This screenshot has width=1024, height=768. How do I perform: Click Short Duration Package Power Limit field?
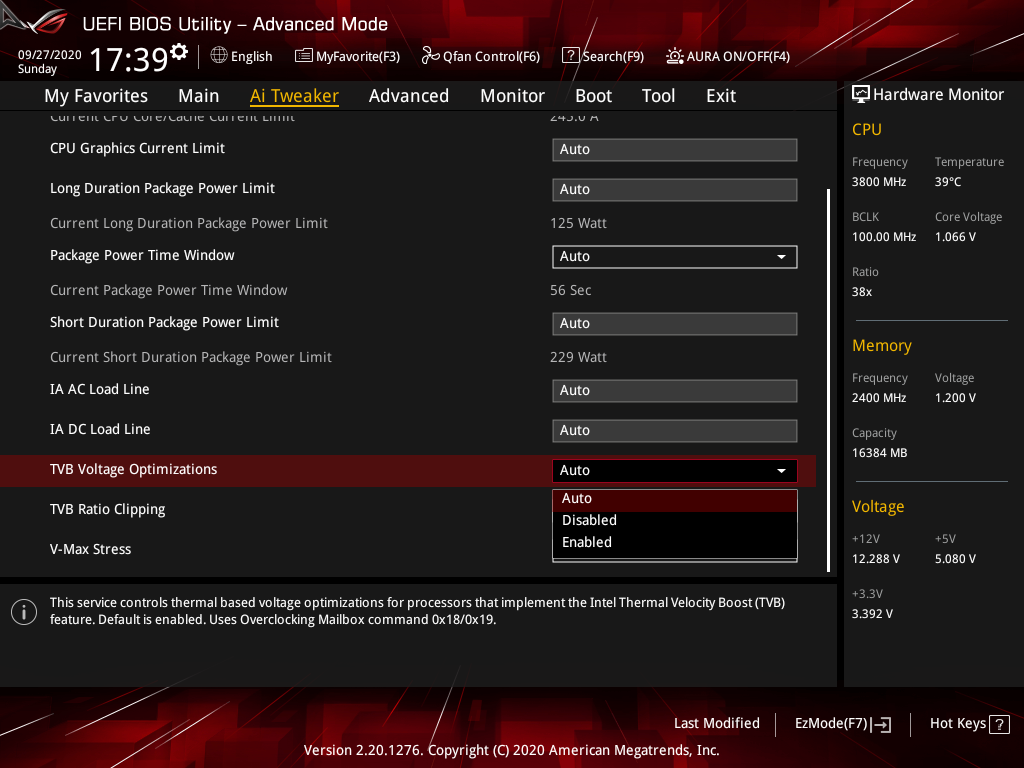point(675,323)
